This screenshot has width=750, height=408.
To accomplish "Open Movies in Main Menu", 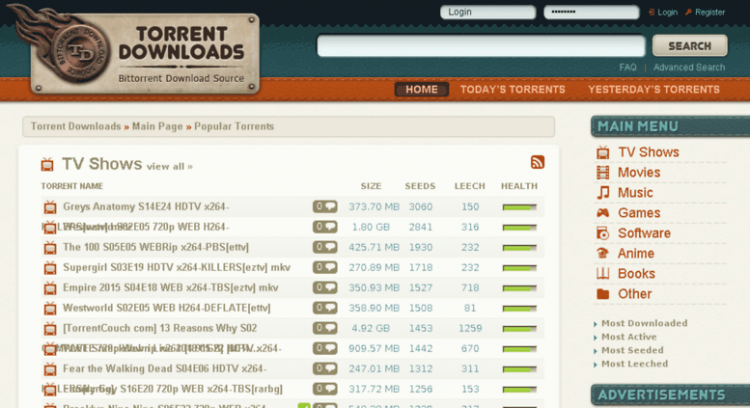I will coord(639,172).
